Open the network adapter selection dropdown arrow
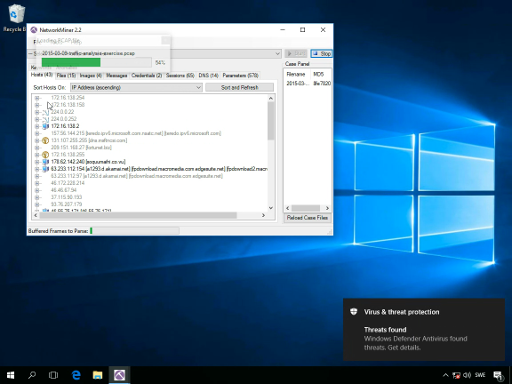512x384 pixels. coord(277,54)
